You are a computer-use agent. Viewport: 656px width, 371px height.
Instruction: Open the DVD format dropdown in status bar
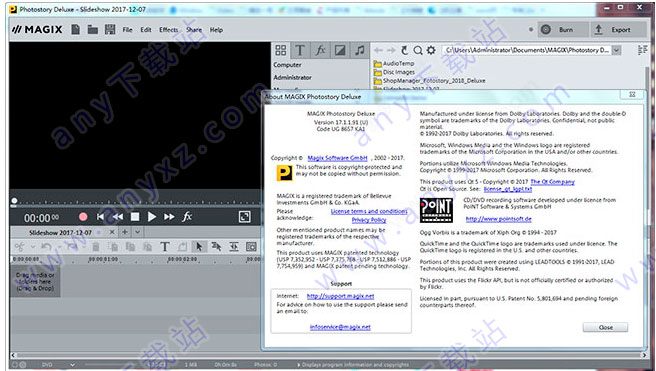[x=72, y=365]
